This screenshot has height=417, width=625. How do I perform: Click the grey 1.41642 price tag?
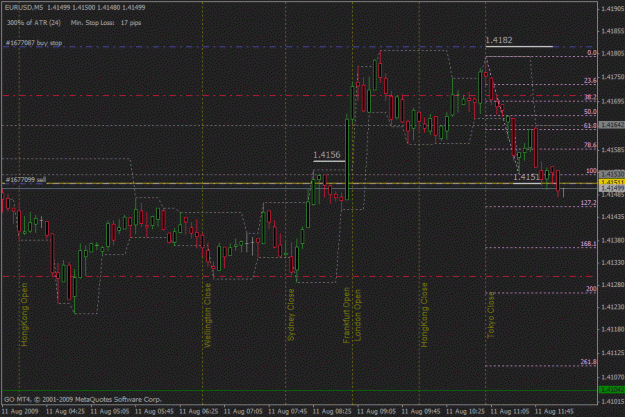tap(612, 125)
